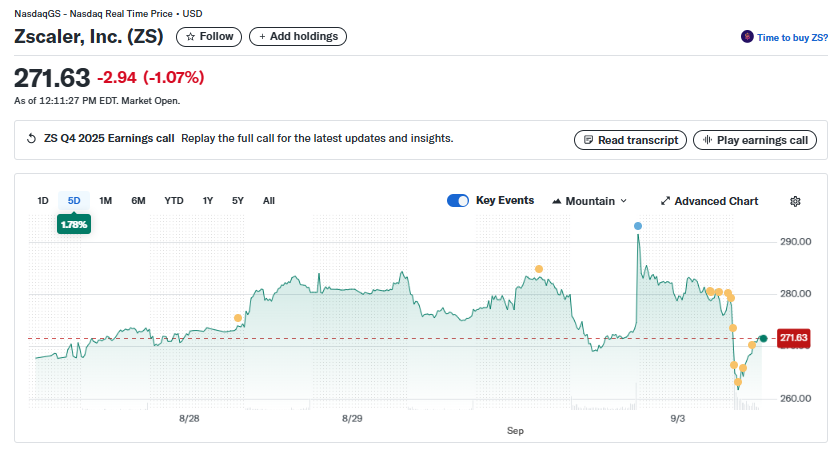Click the purple Time to buy ZS icon
Image resolution: width=834 pixels, height=452 pixels.
click(747, 37)
